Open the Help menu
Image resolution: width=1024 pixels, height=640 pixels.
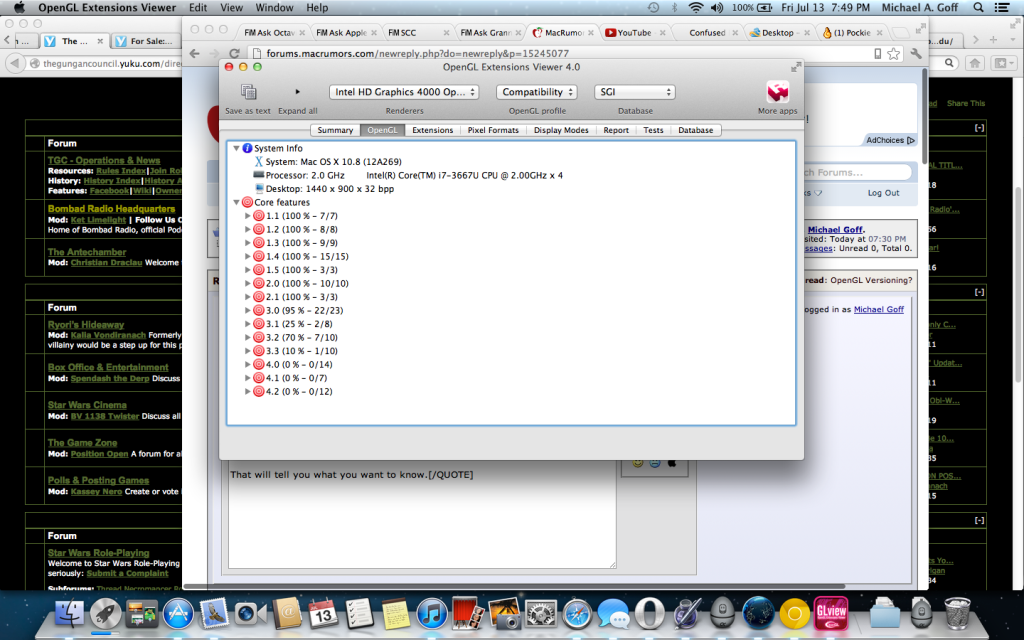click(x=317, y=8)
